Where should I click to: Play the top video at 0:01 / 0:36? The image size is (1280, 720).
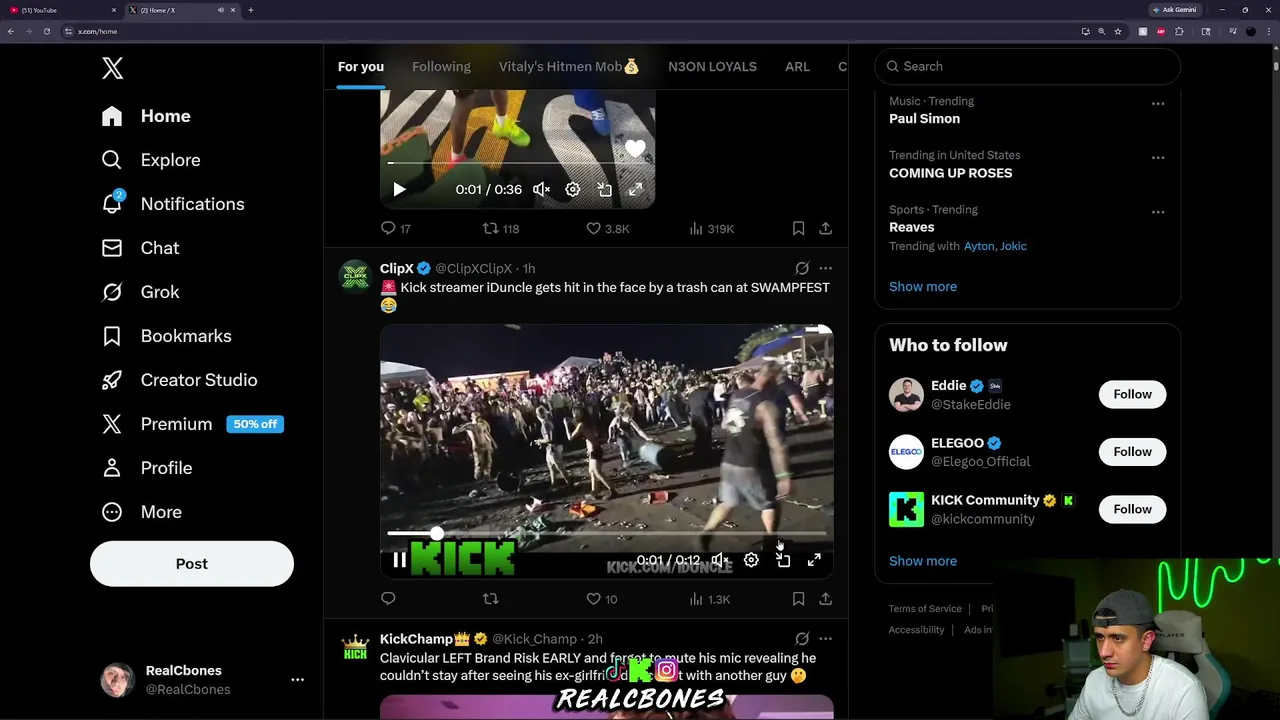pyautogui.click(x=399, y=189)
